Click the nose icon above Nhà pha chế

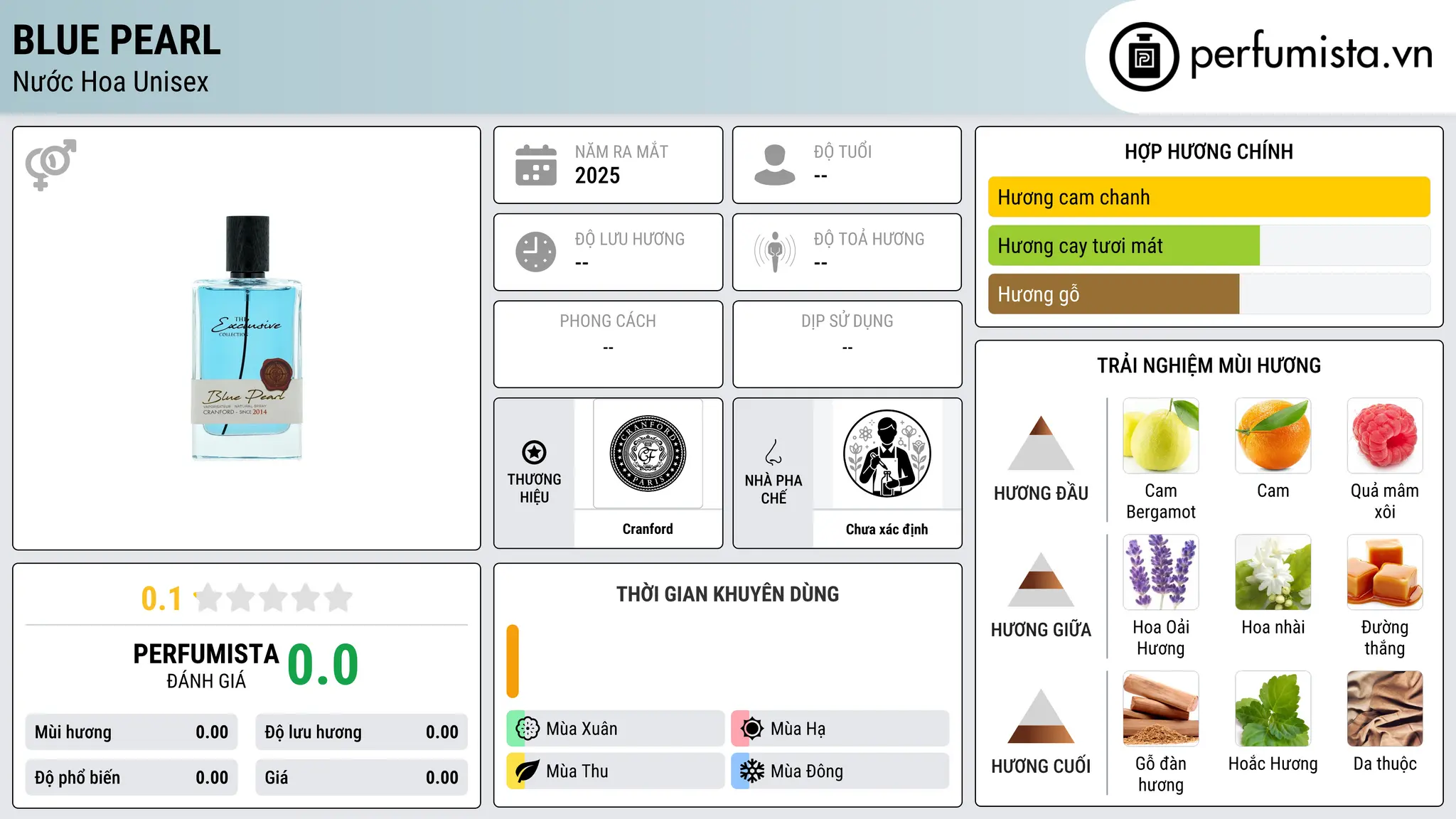(x=773, y=452)
